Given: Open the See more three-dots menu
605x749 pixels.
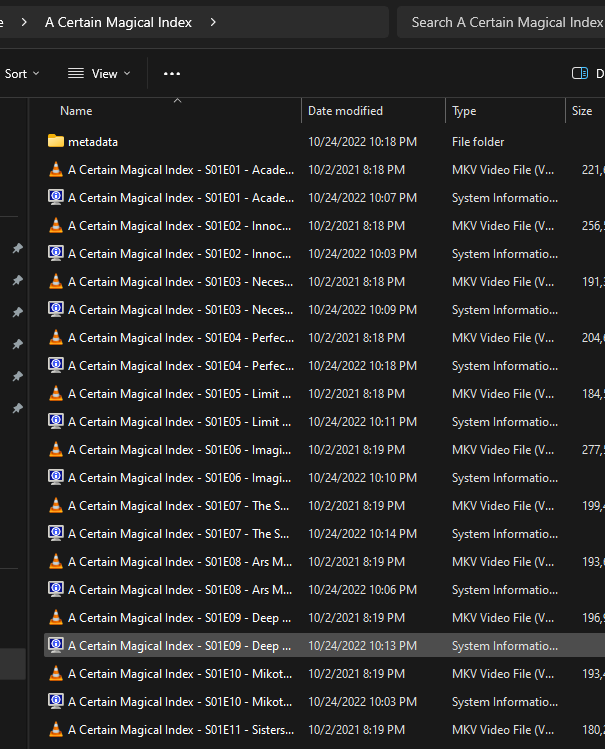Looking at the screenshot, I should coord(172,73).
